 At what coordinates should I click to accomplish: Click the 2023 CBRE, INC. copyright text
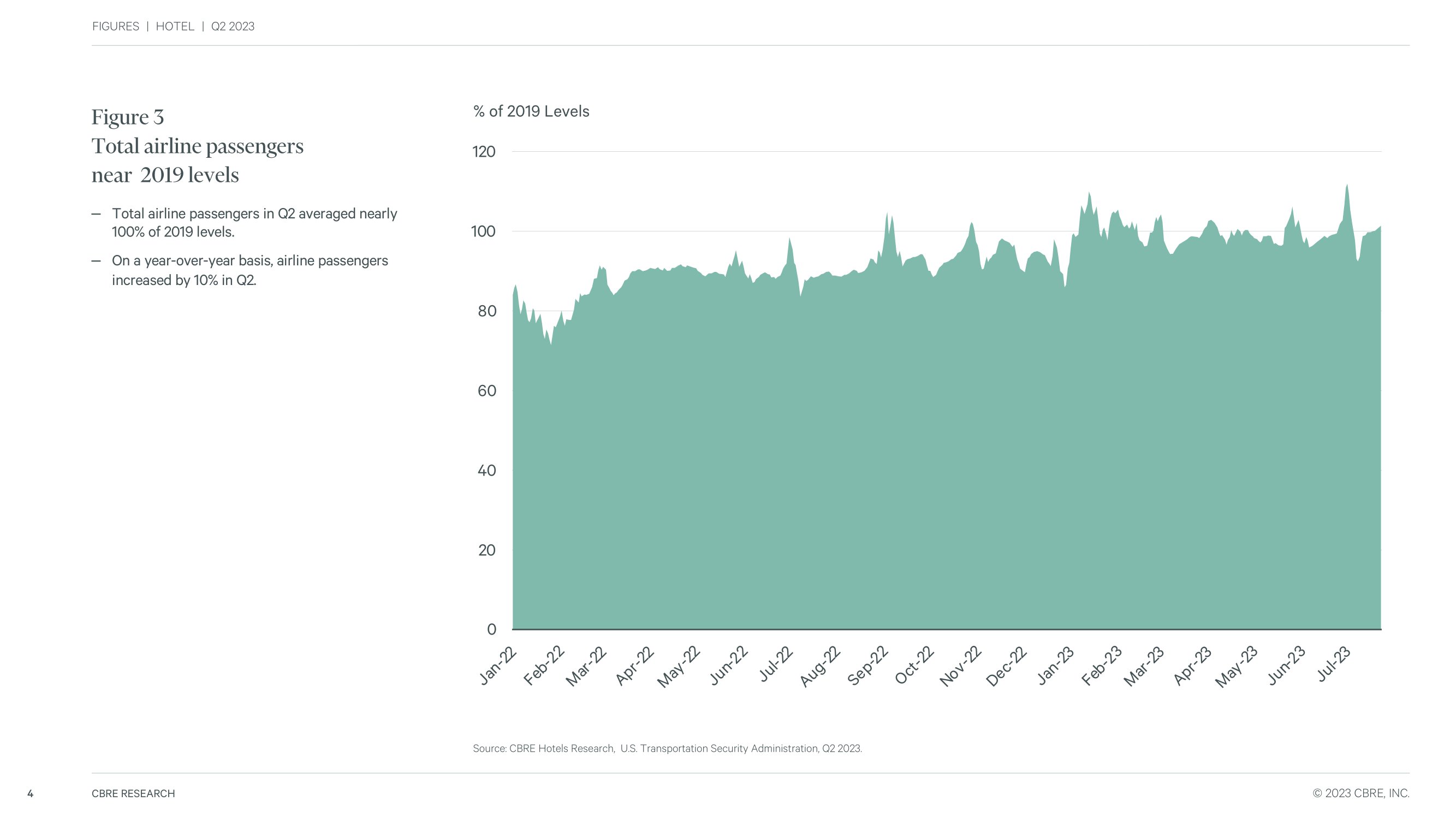coord(1360,793)
